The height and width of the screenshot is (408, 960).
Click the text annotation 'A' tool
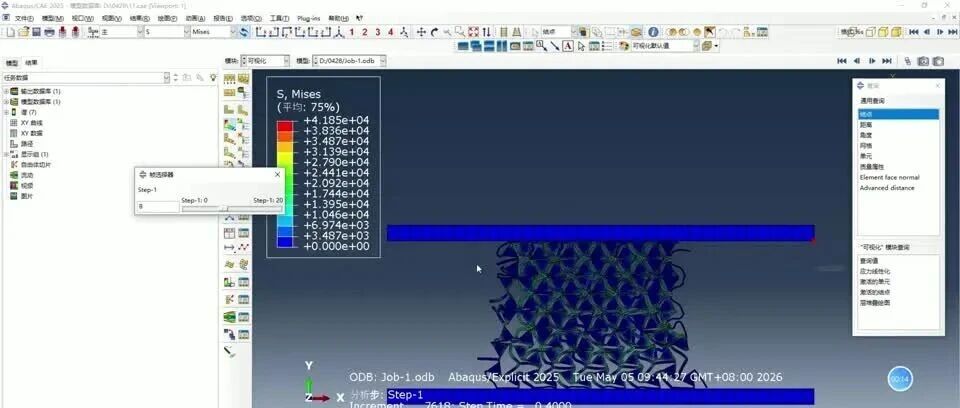click(x=568, y=46)
